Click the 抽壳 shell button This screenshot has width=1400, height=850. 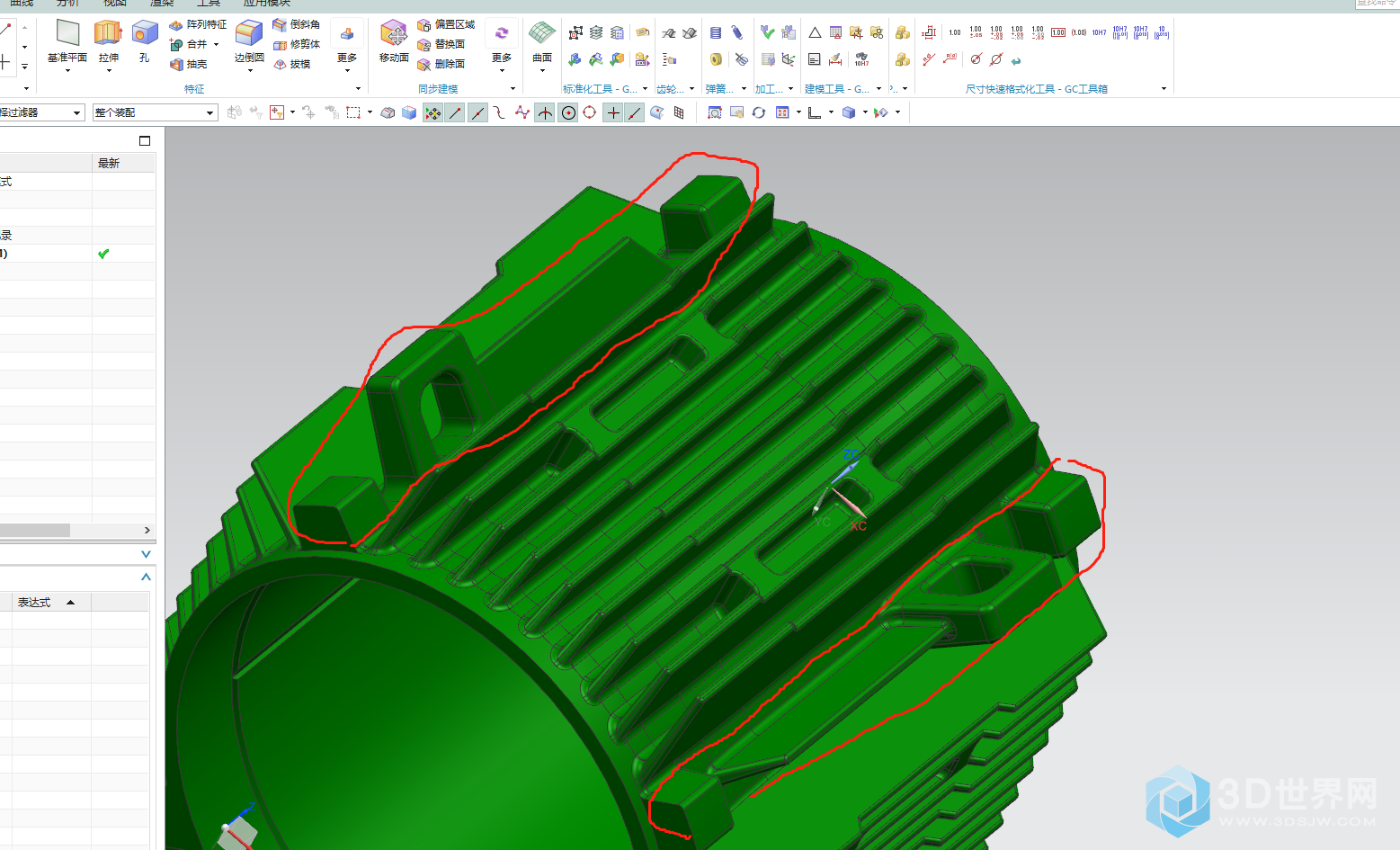[189, 64]
